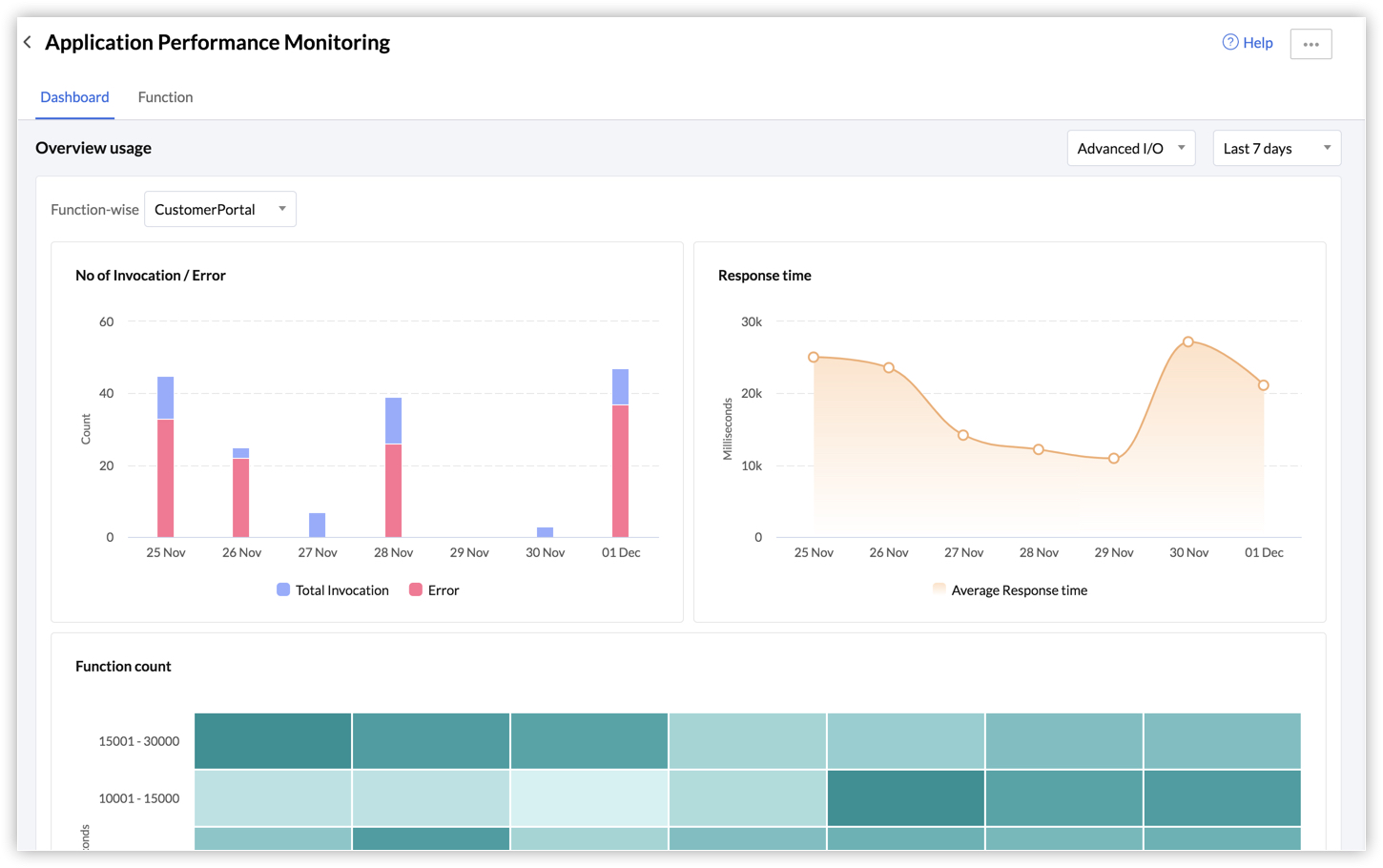
Task: Click the first heatmap cell in 15001 - 30000 row
Action: 273,740
